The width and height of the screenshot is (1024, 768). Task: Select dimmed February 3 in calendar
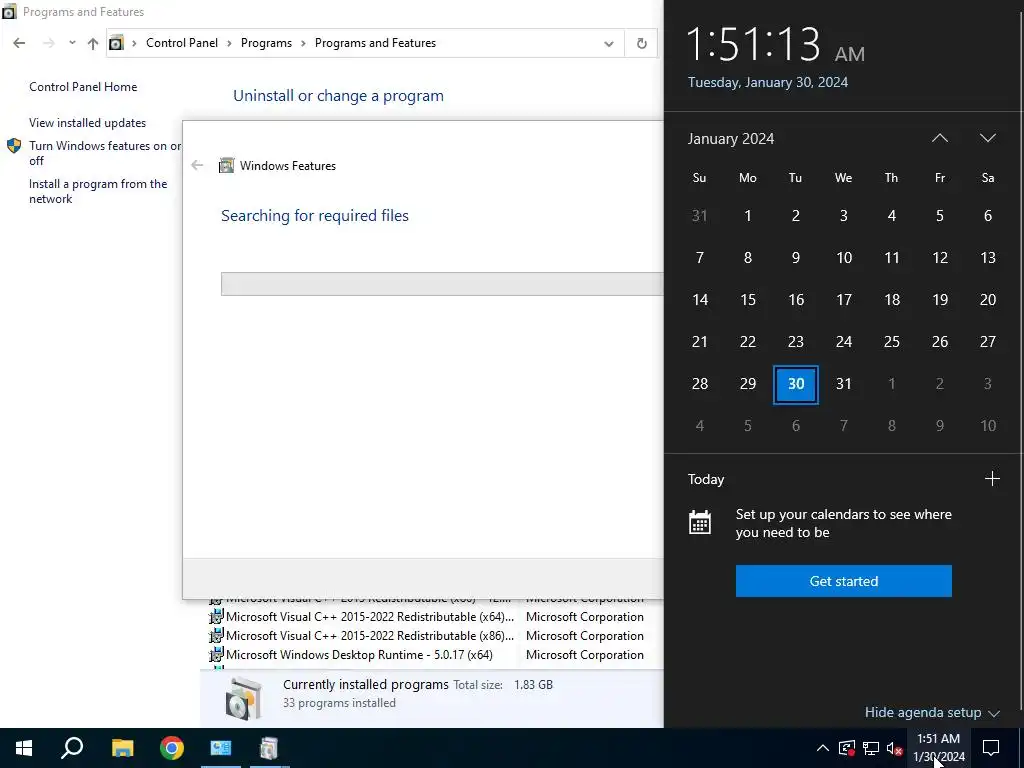click(987, 384)
